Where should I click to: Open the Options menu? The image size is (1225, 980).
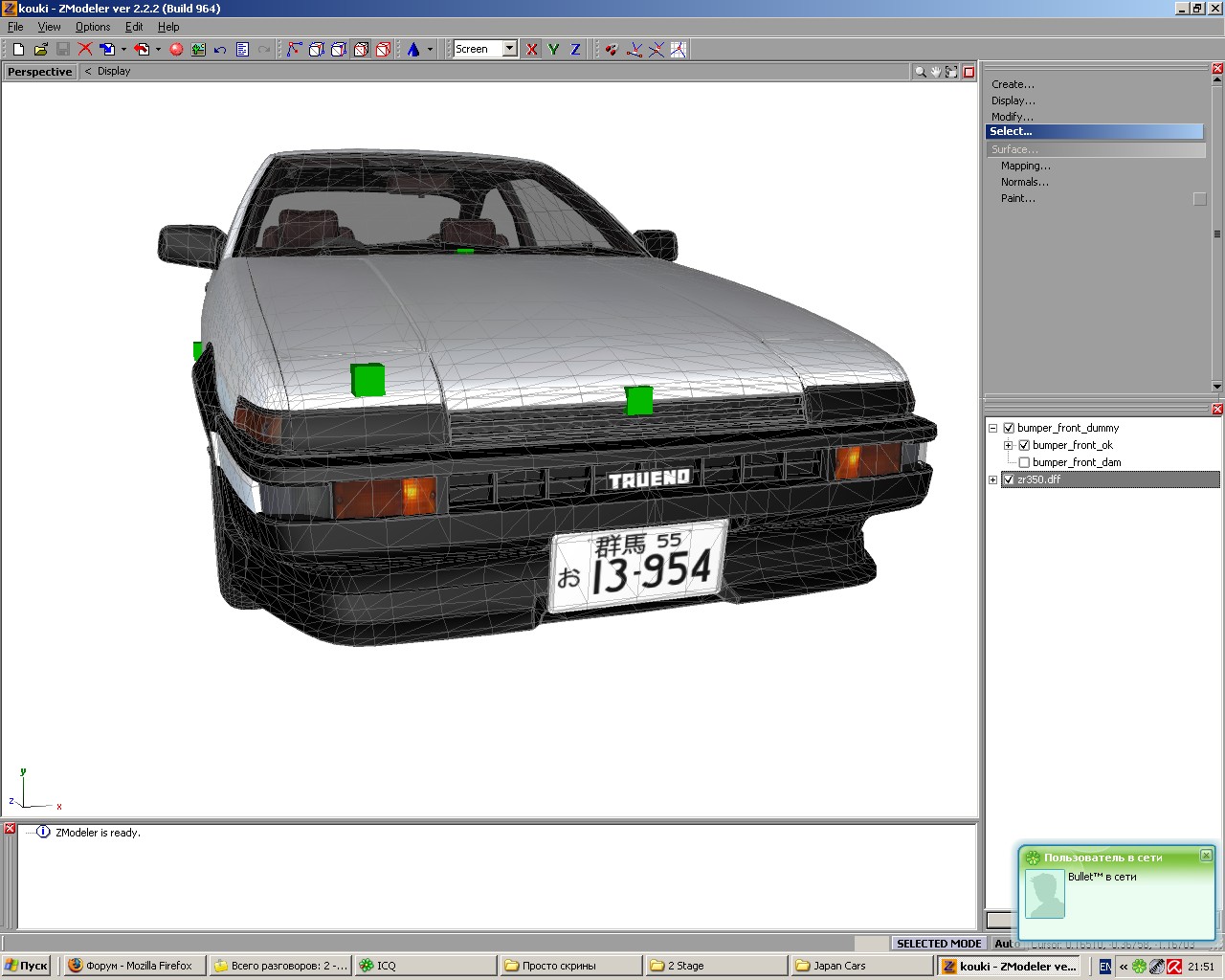tap(93, 27)
